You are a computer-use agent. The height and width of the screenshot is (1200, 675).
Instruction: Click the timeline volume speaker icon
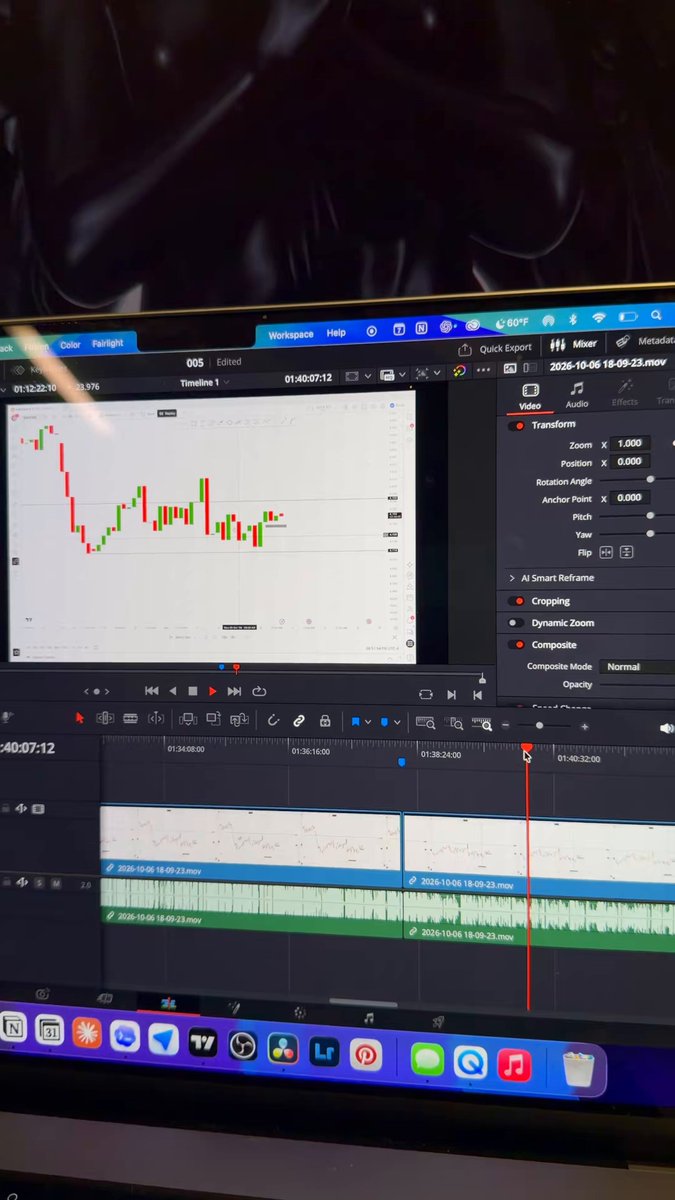[x=666, y=728]
